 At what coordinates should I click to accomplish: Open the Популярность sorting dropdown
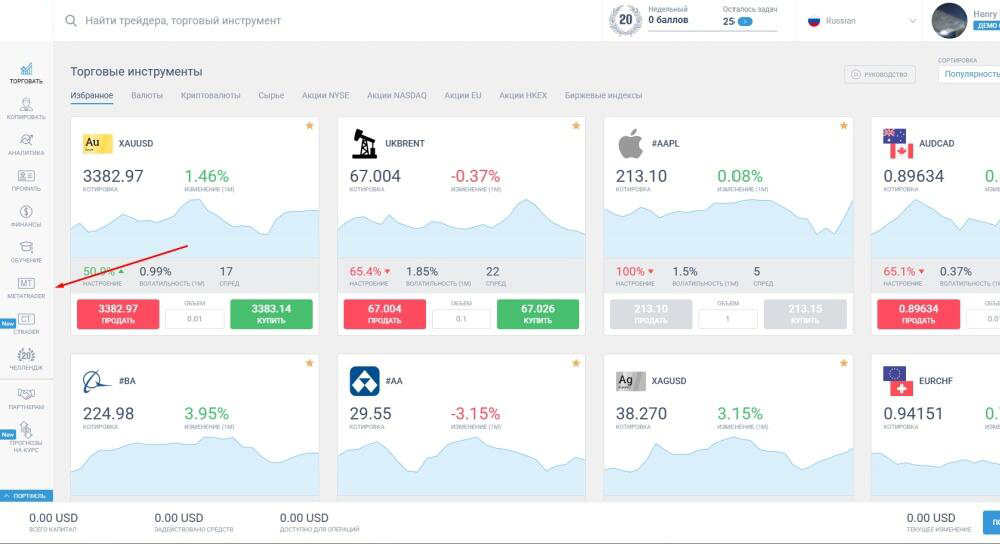tap(970, 74)
